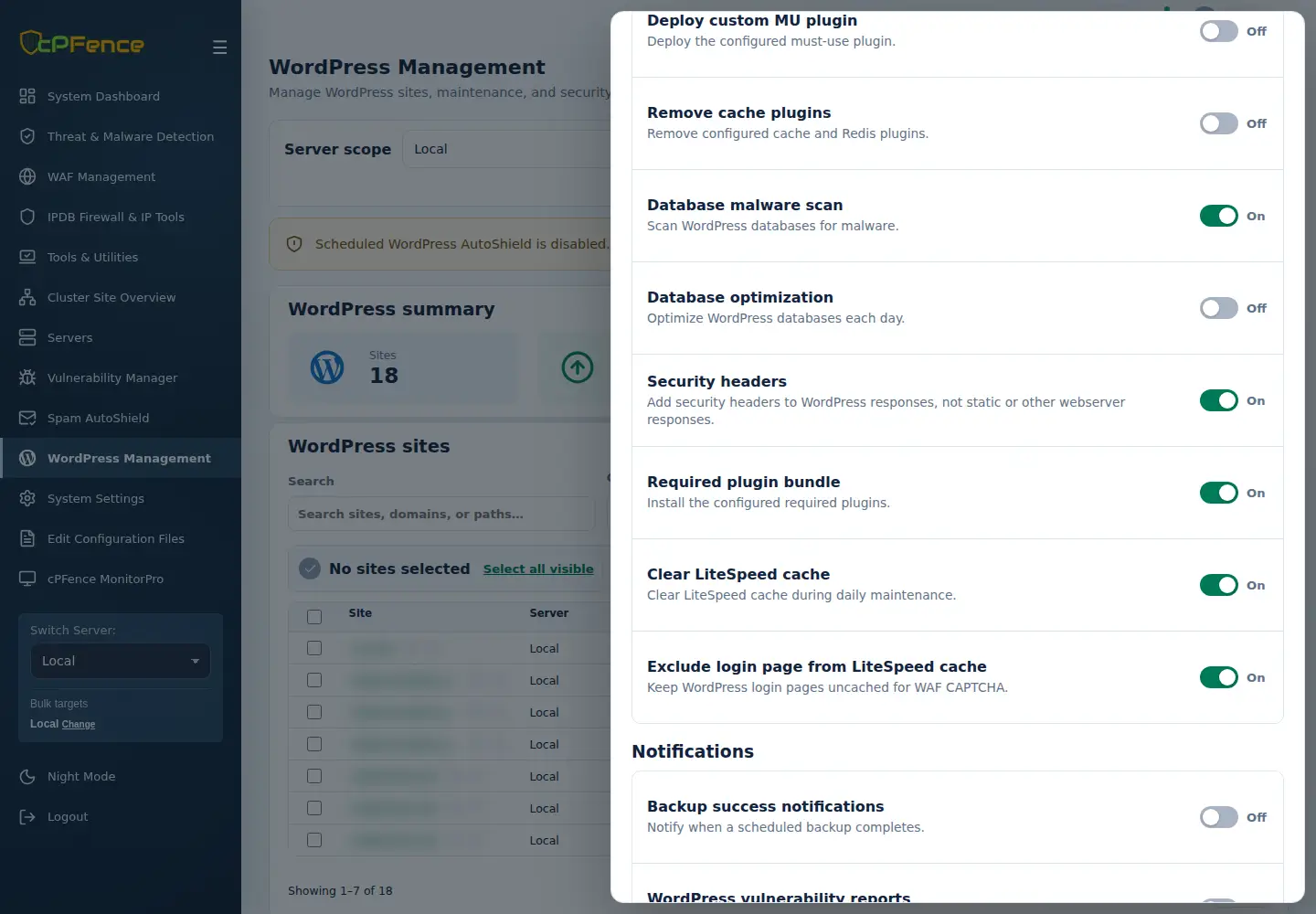This screenshot has height=914, width=1316.
Task: Click Threat & Malware Detection shield icon
Action: (x=27, y=136)
